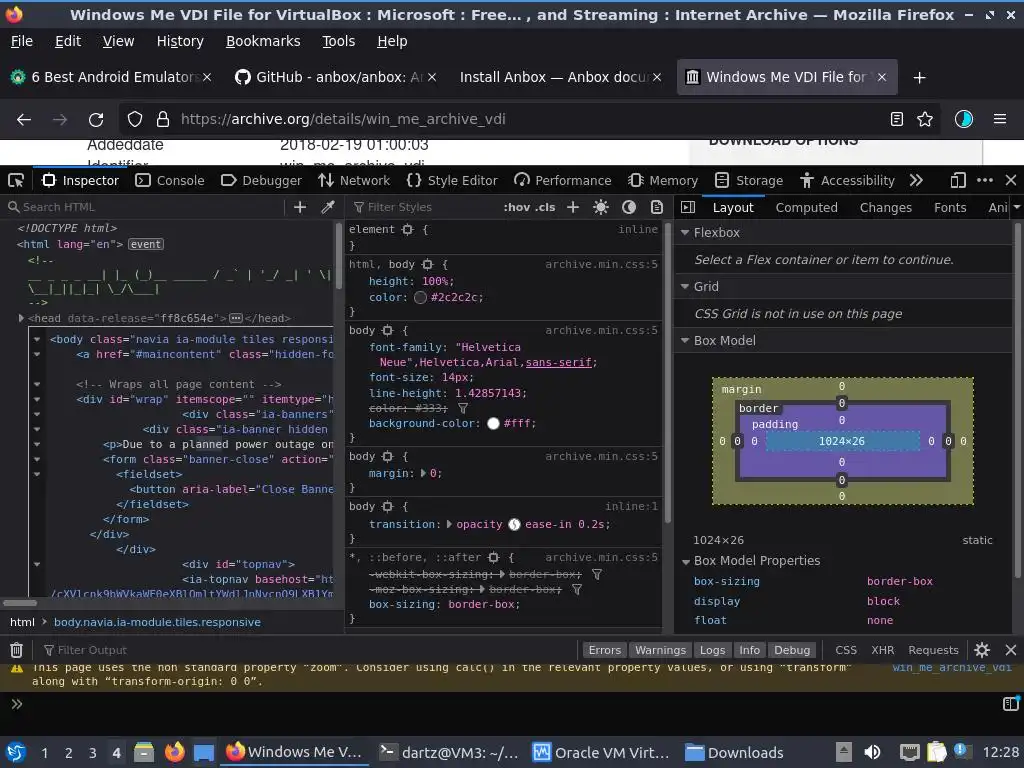Toggle Debug console filter
The image size is (1024, 768).
click(x=792, y=650)
